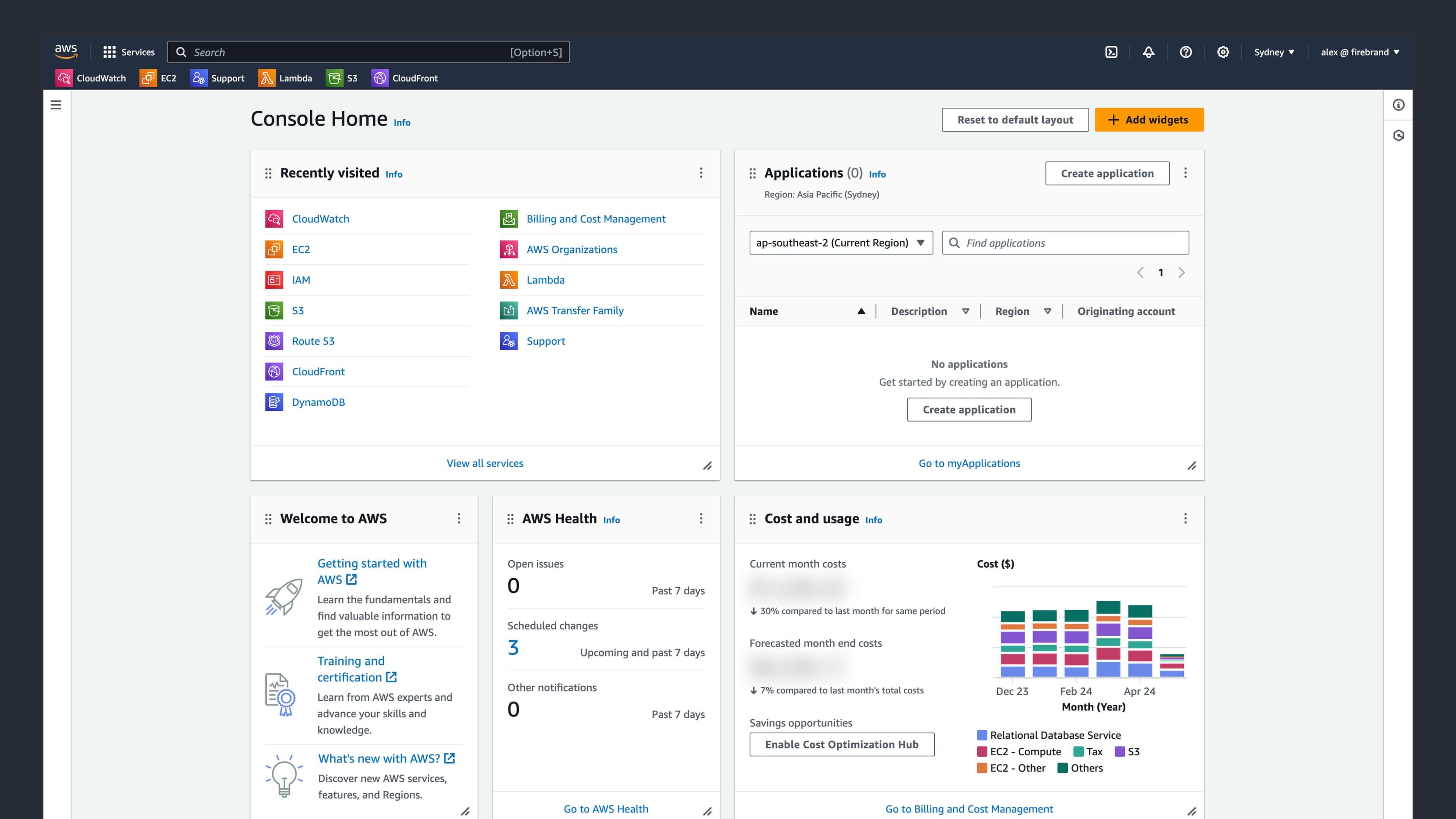This screenshot has height=819, width=1456.
Task: Open AWS Health widget options menu
Action: (701, 518)
